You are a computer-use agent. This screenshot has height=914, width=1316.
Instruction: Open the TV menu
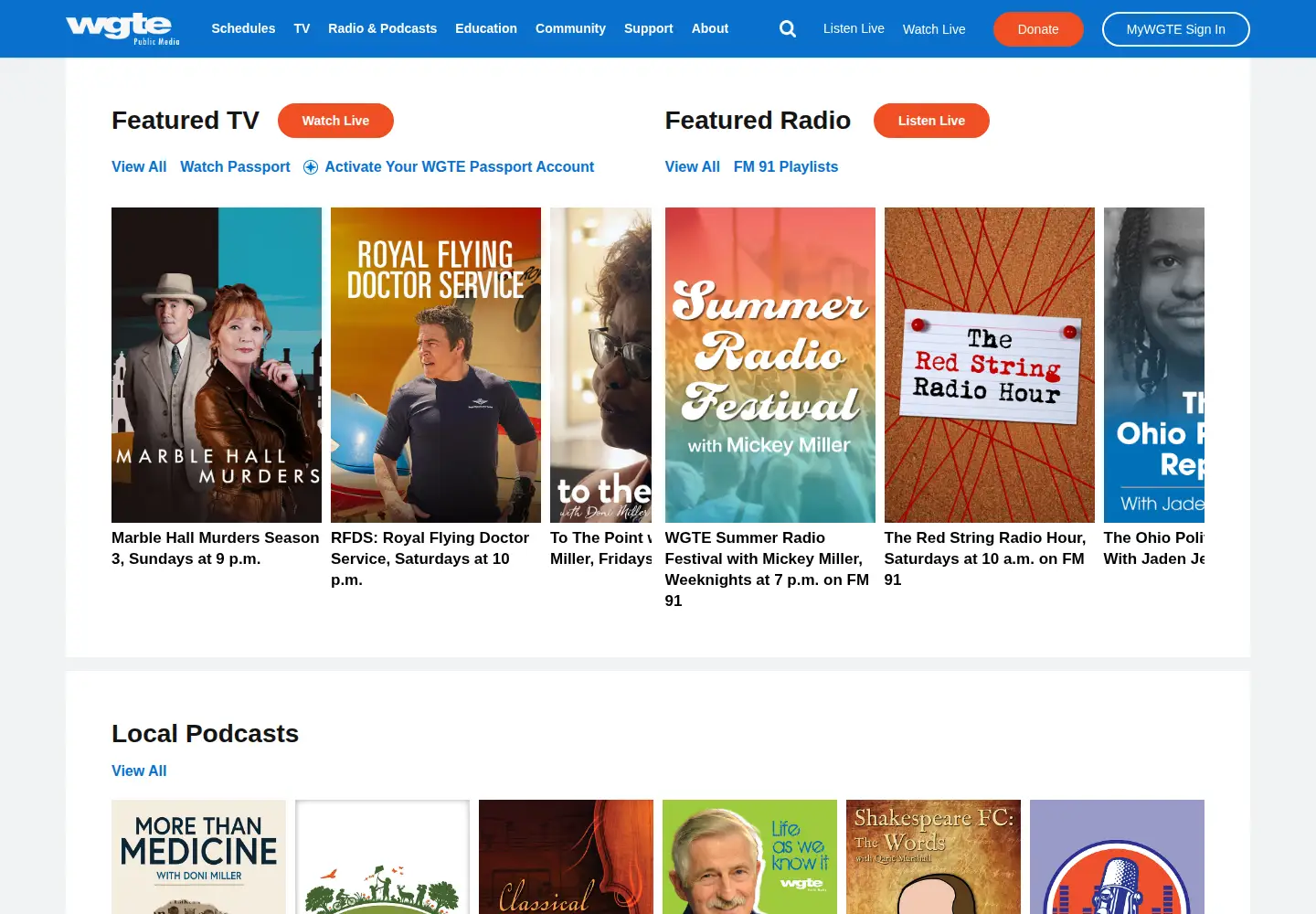302,28
